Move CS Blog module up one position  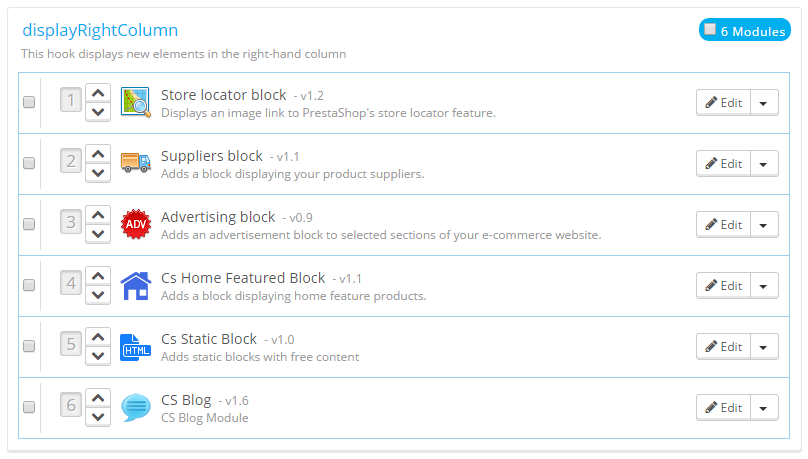coord(97,397)
